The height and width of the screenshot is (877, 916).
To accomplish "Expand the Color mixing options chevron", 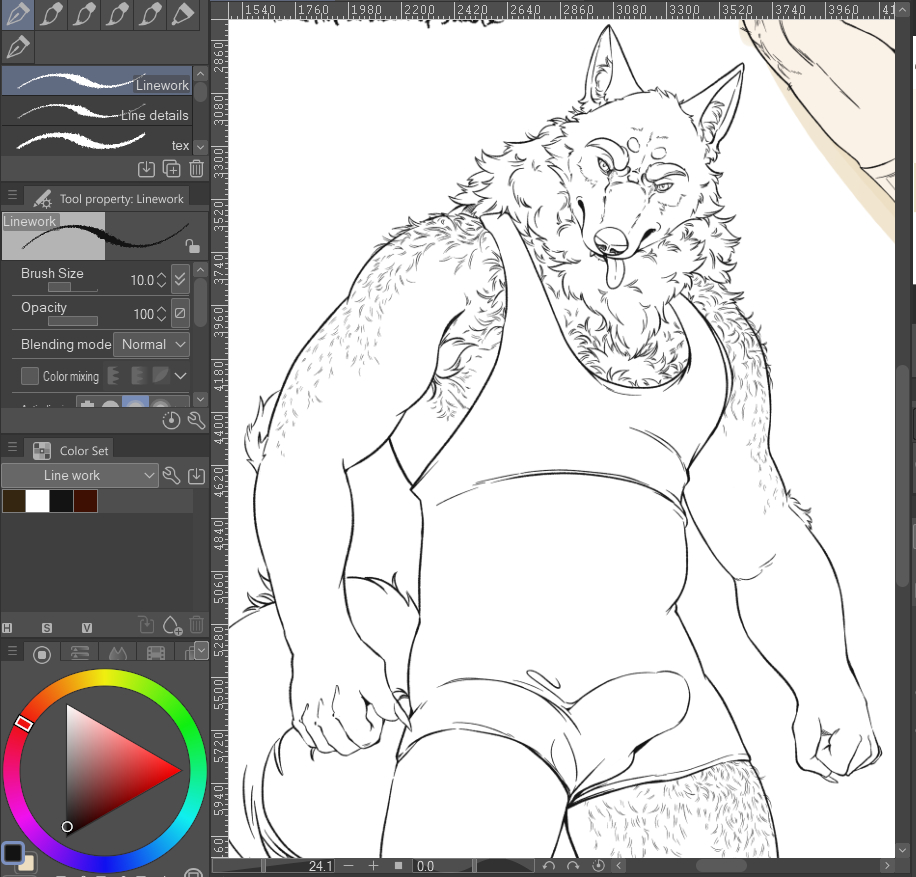I will tap(181, 376).
